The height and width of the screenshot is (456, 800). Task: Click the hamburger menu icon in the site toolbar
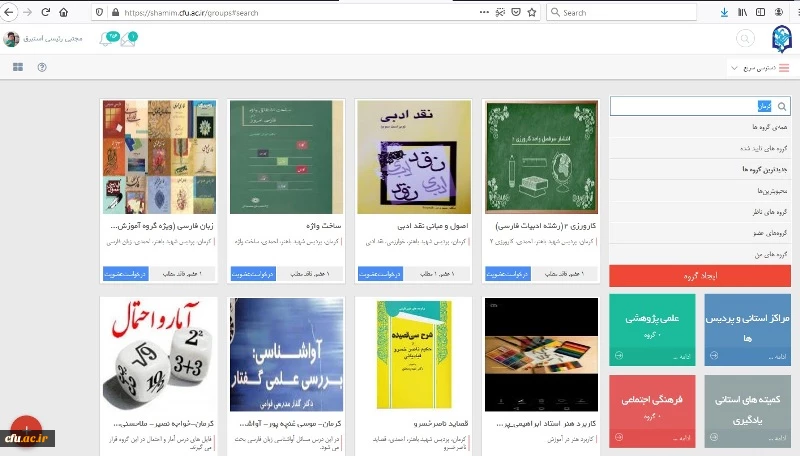coord(783,68)
